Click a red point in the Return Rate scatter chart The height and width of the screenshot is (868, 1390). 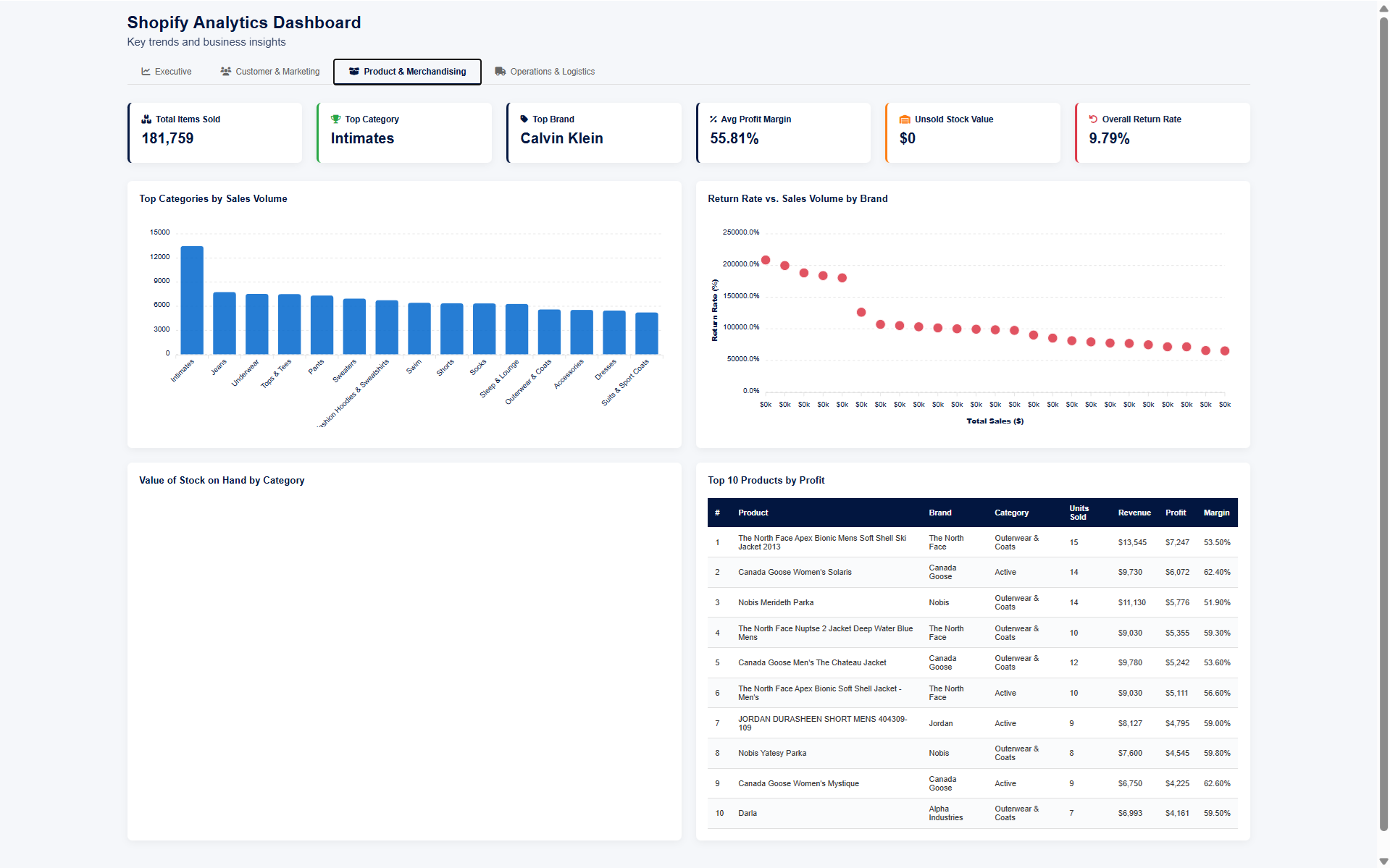(766, 261)
